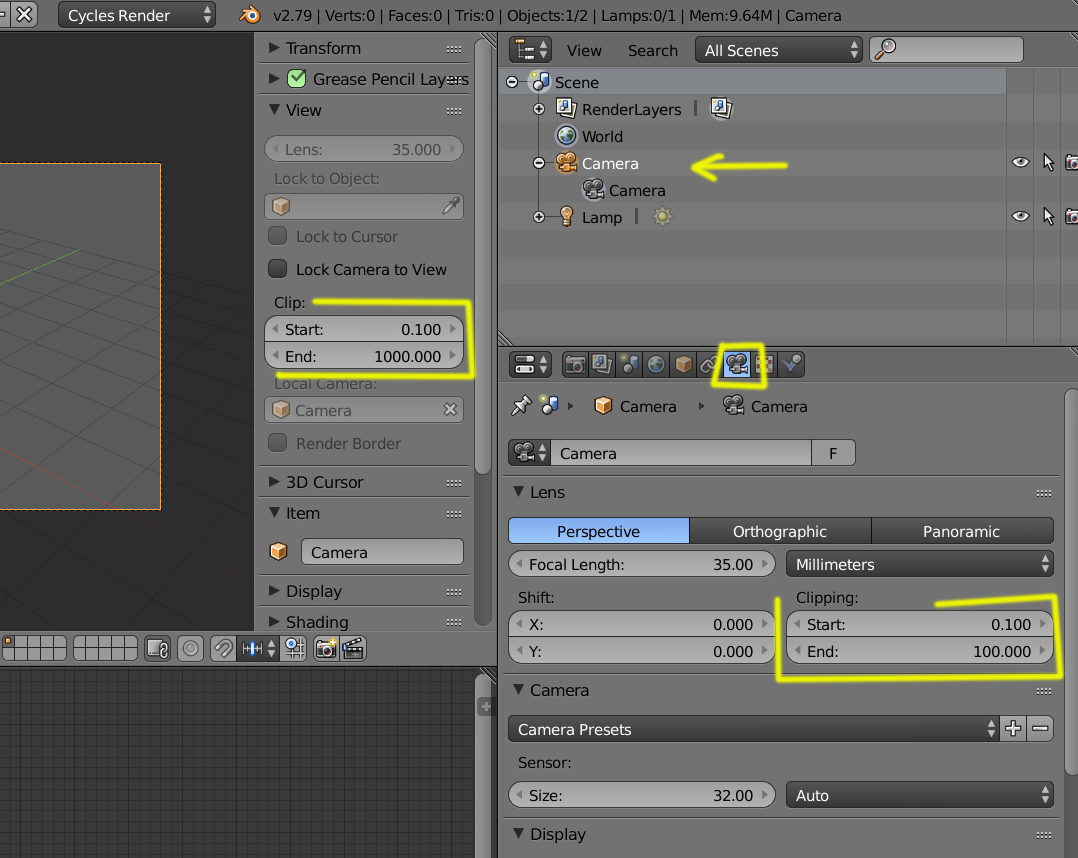Open the Render Layers properties tab icon
The width and height of the screenshot is (1078, 858).
point(602,364)
